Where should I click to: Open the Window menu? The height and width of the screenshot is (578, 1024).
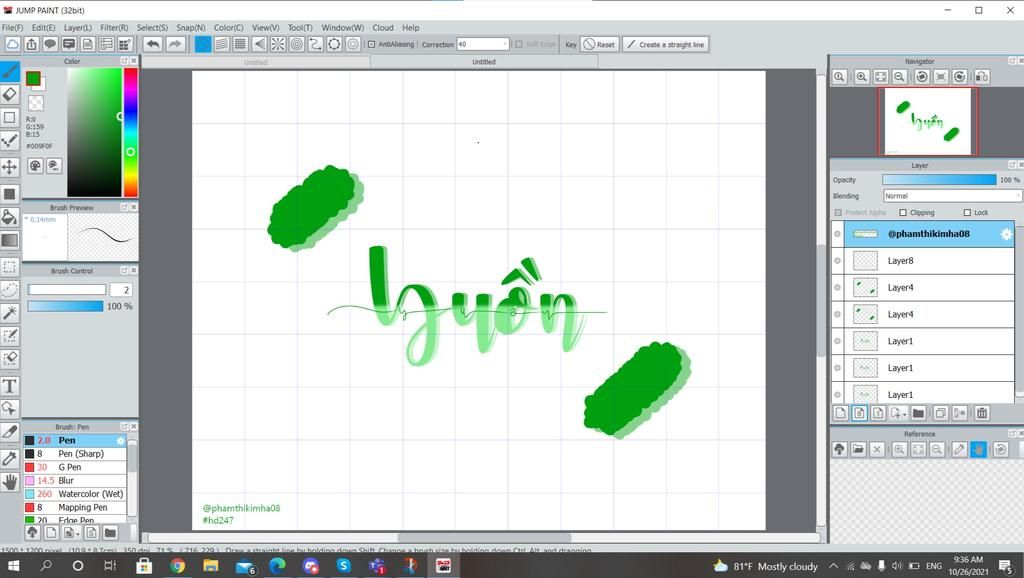point(342,27)
